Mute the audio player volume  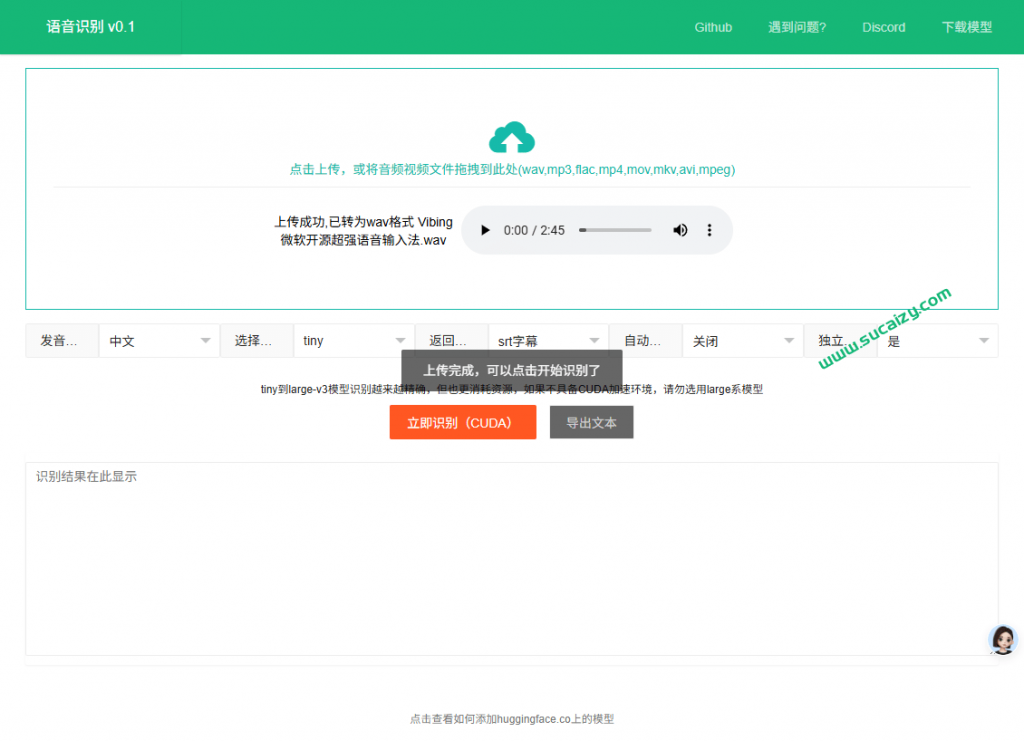680,230
